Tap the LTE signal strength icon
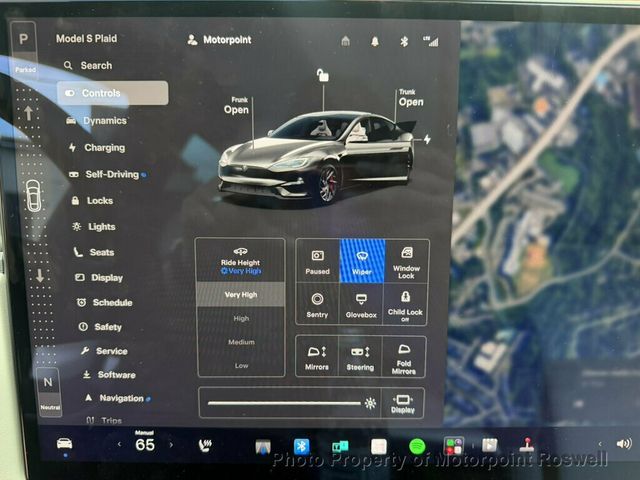This screenshot has height=480, width=640. tap(431, 41)
